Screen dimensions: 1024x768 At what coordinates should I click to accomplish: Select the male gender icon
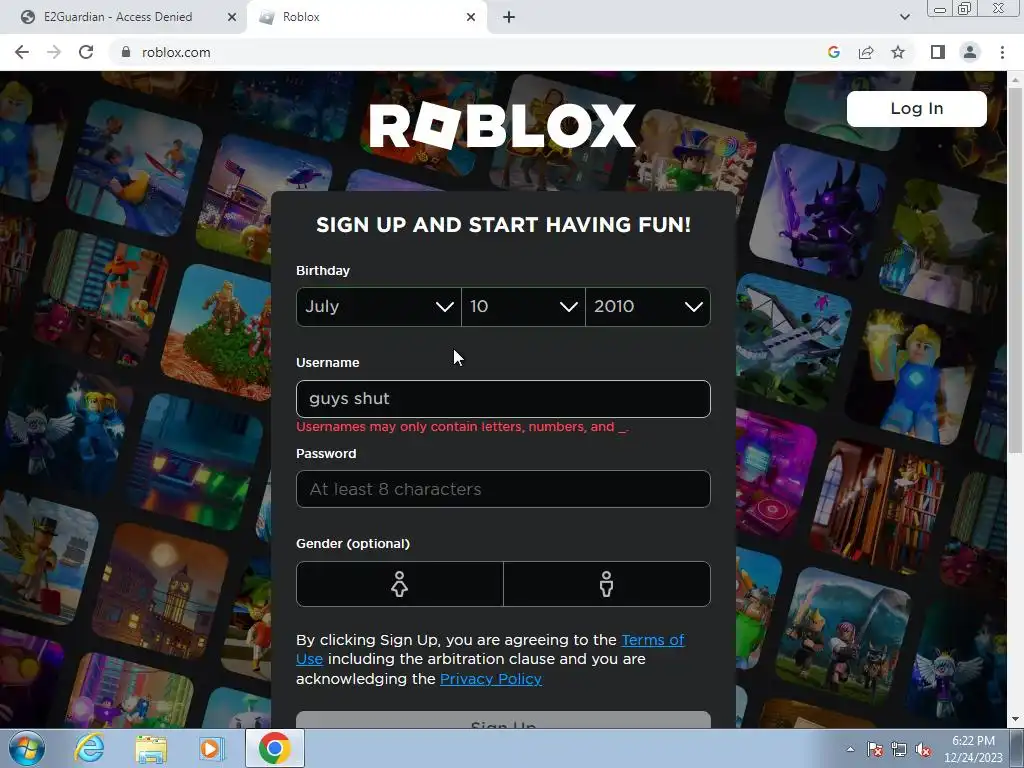pyautogui.click(x=607, y=584)
